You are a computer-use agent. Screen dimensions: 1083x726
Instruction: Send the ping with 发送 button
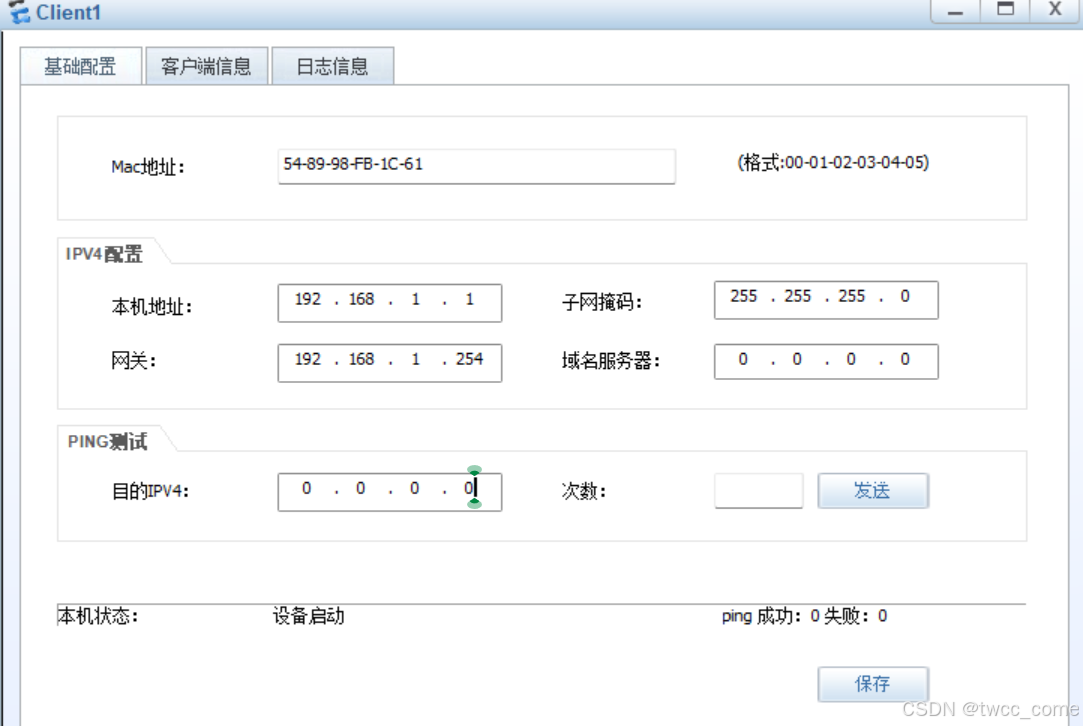point(873,490)
